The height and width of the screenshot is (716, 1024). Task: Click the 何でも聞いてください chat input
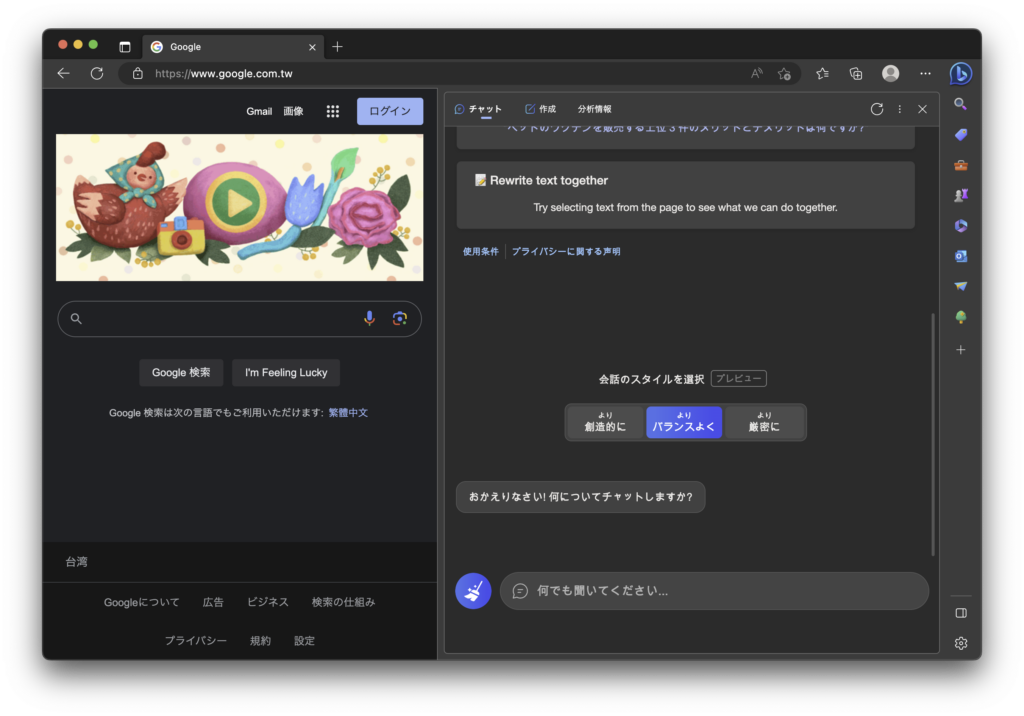[714, 591]
